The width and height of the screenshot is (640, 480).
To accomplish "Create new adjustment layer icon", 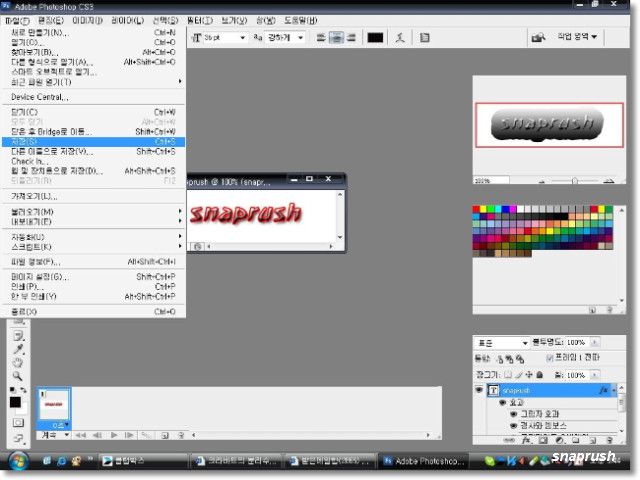I will pos(560,440).
